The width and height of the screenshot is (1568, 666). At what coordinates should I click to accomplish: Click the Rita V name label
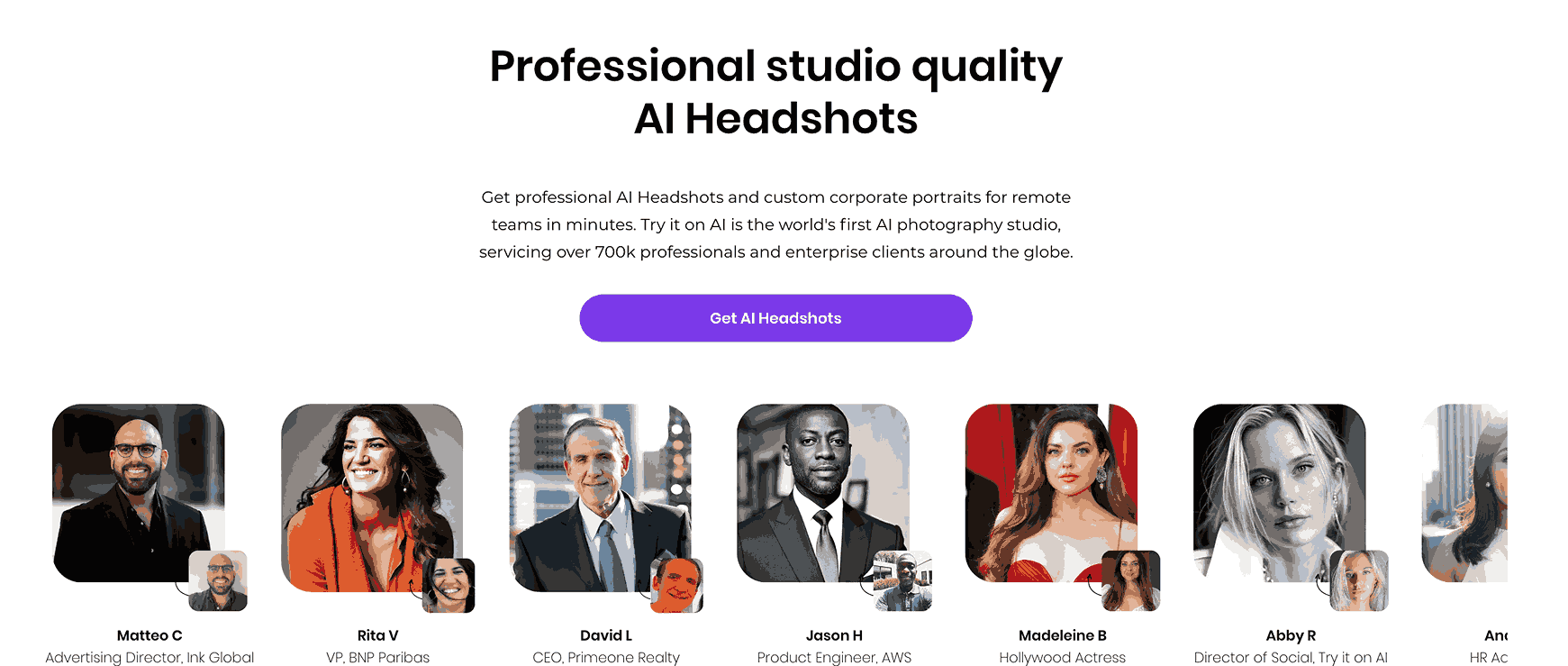coord(378,635)
